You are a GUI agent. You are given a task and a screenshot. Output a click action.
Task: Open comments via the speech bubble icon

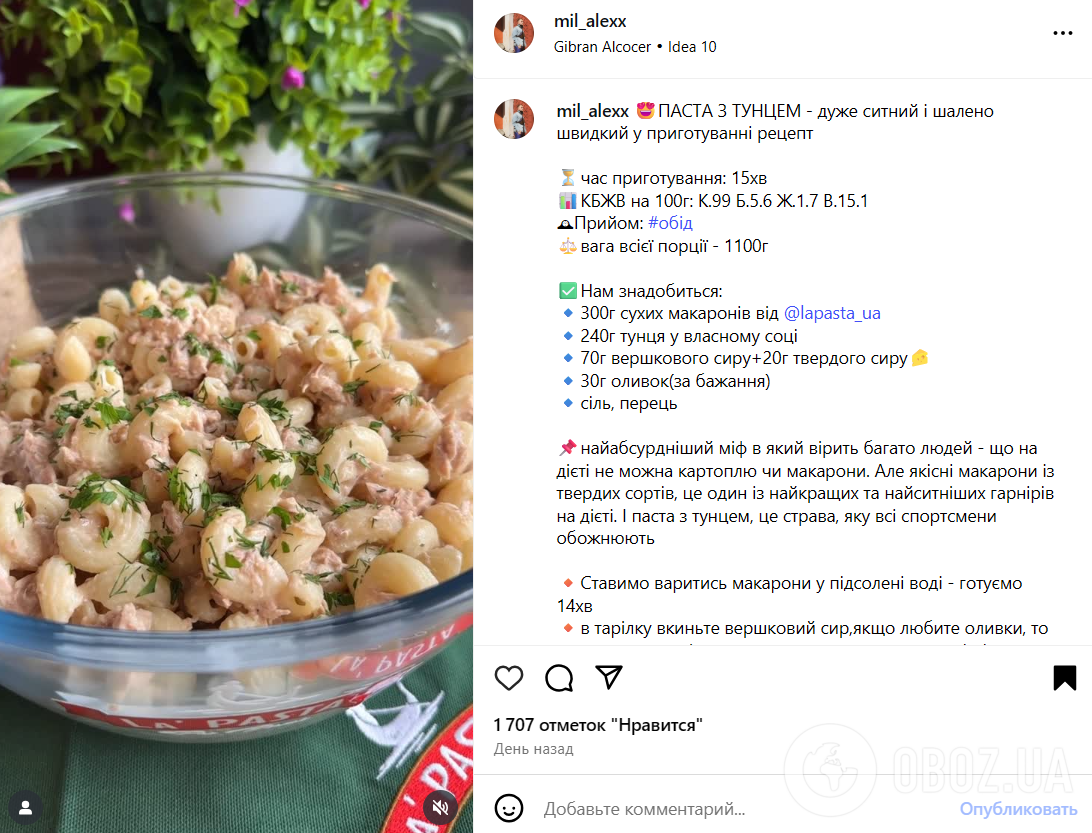(x=559, y=678)
